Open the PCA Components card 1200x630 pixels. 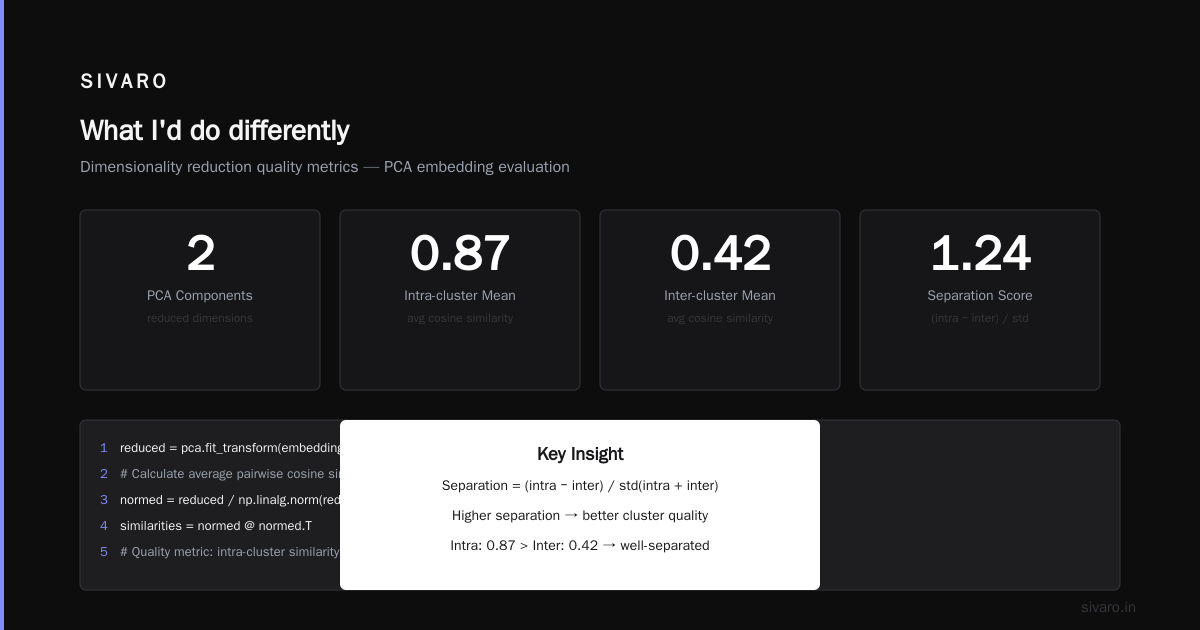click(200, 300)
